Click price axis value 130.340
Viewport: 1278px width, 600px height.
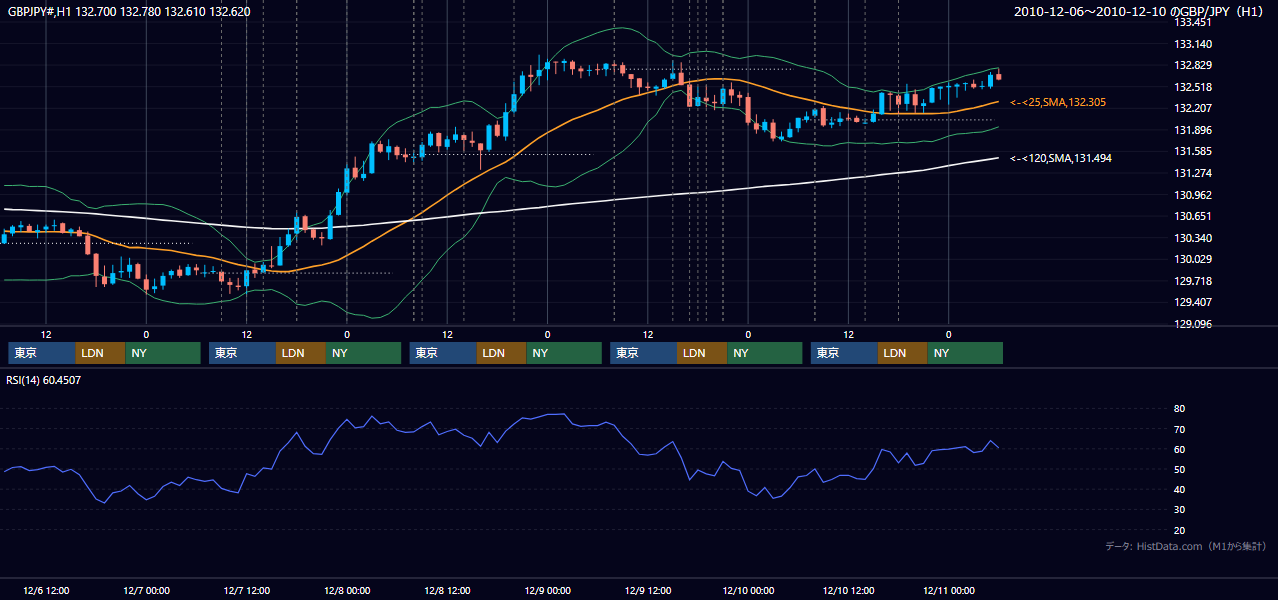[1193, 238]
